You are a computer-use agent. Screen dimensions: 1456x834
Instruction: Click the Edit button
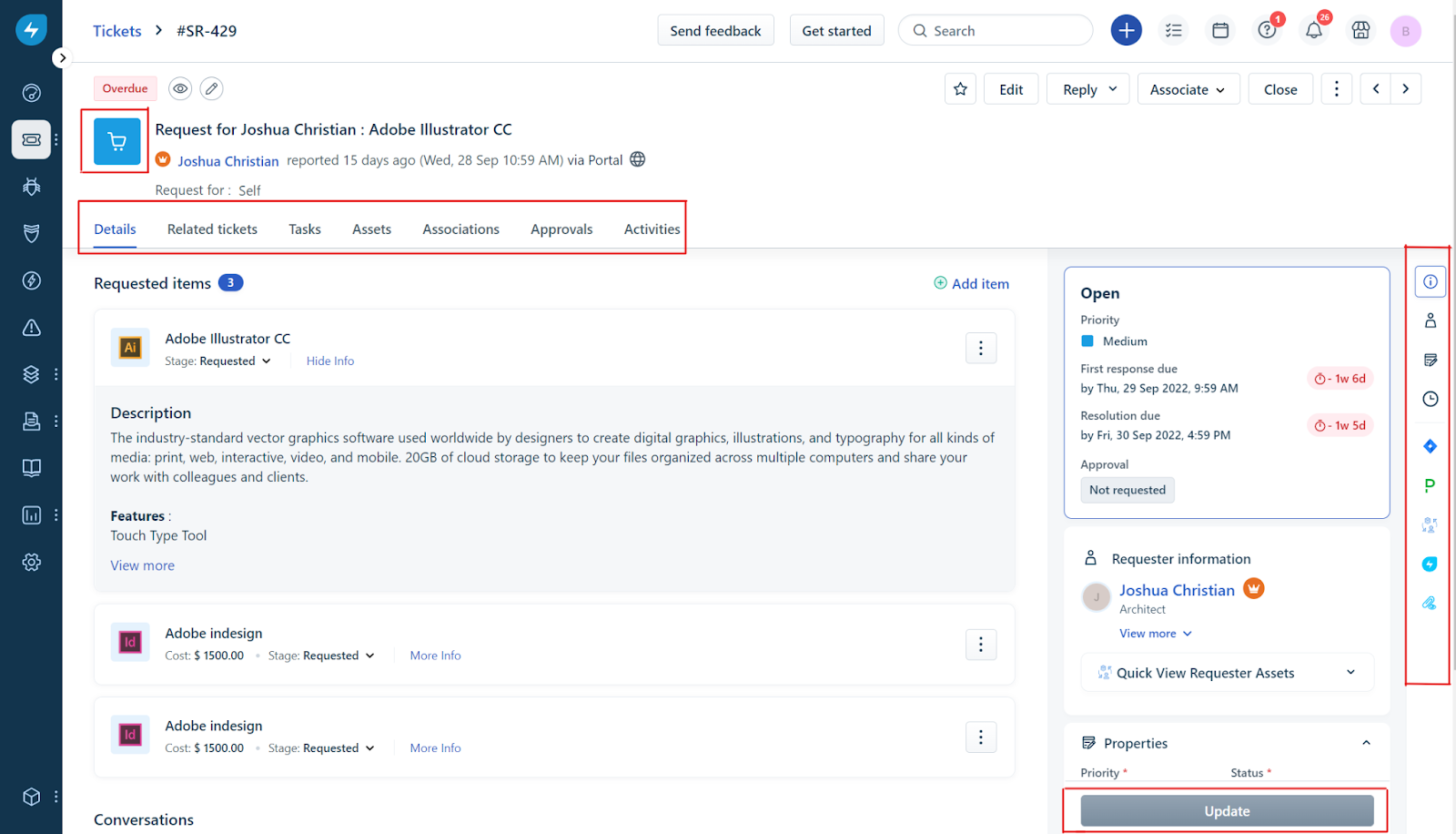click(x=1011, y=89)
